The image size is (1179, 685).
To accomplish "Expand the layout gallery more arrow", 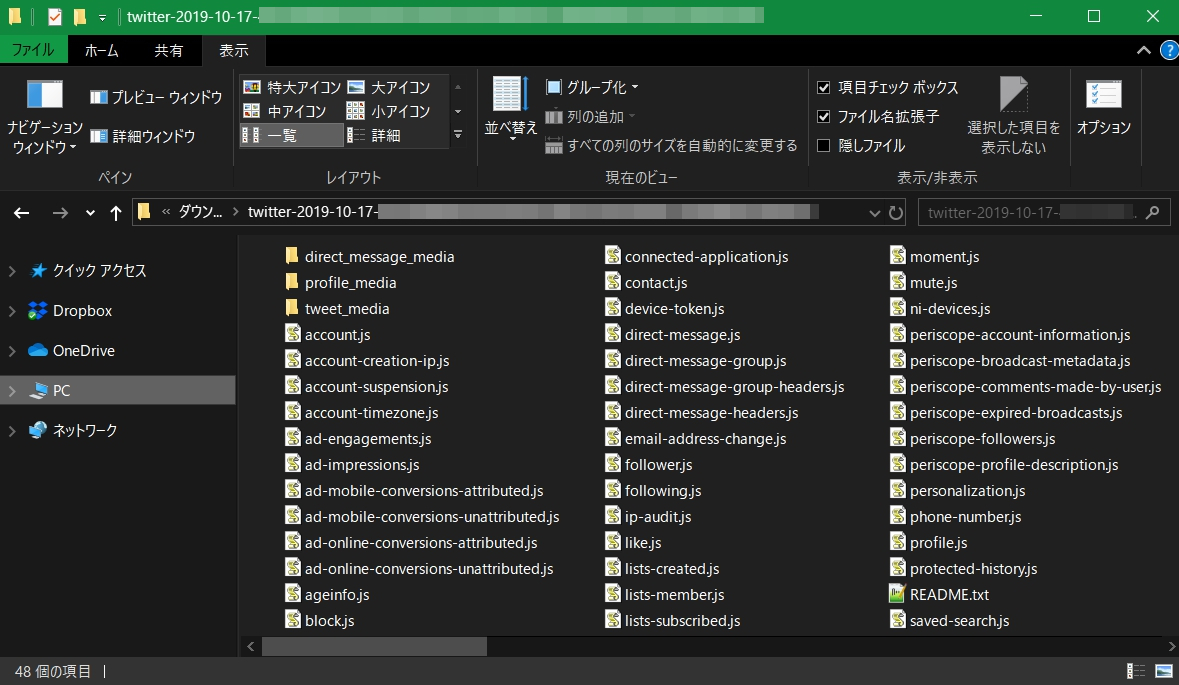I will [458, 135].
